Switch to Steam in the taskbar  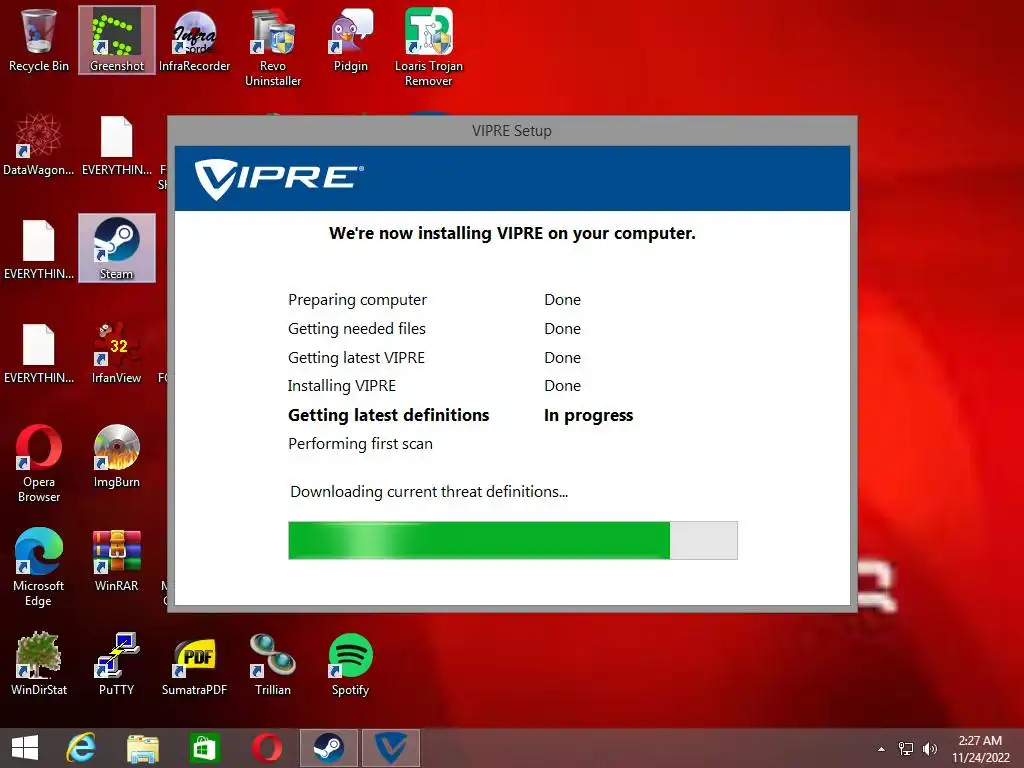click(x=328, y=748)
